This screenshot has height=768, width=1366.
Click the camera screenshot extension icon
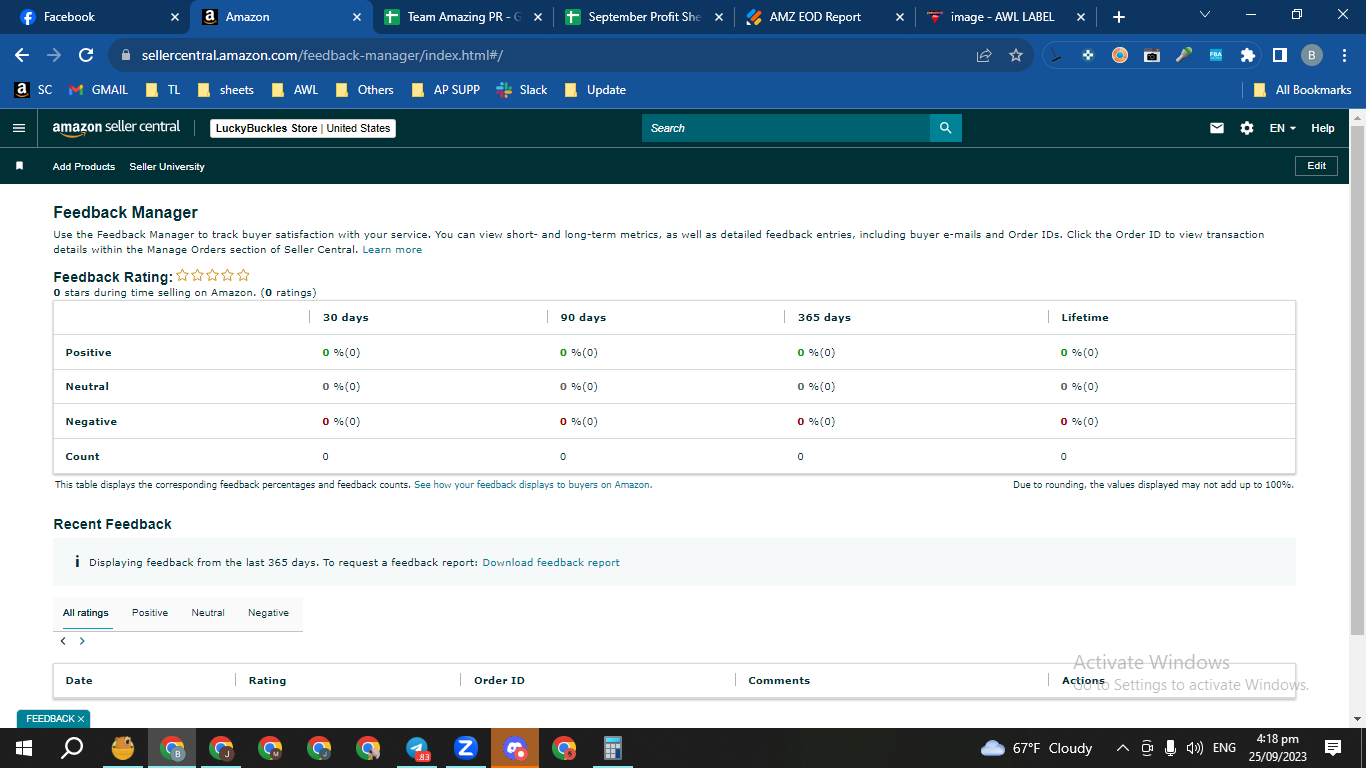pos(1152,56)
